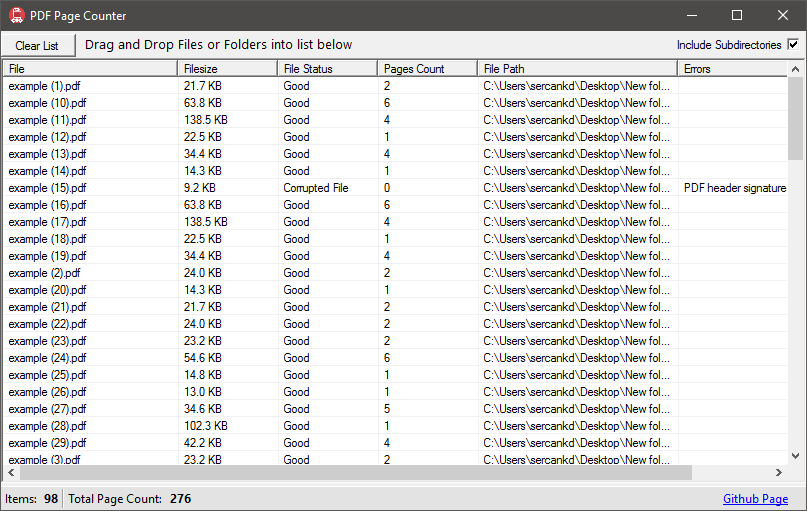Image resolution: width=807 pixels, height=511 pixels.
Task: Click the horizontal scrollbar right arrow
Action: point(779,472)
